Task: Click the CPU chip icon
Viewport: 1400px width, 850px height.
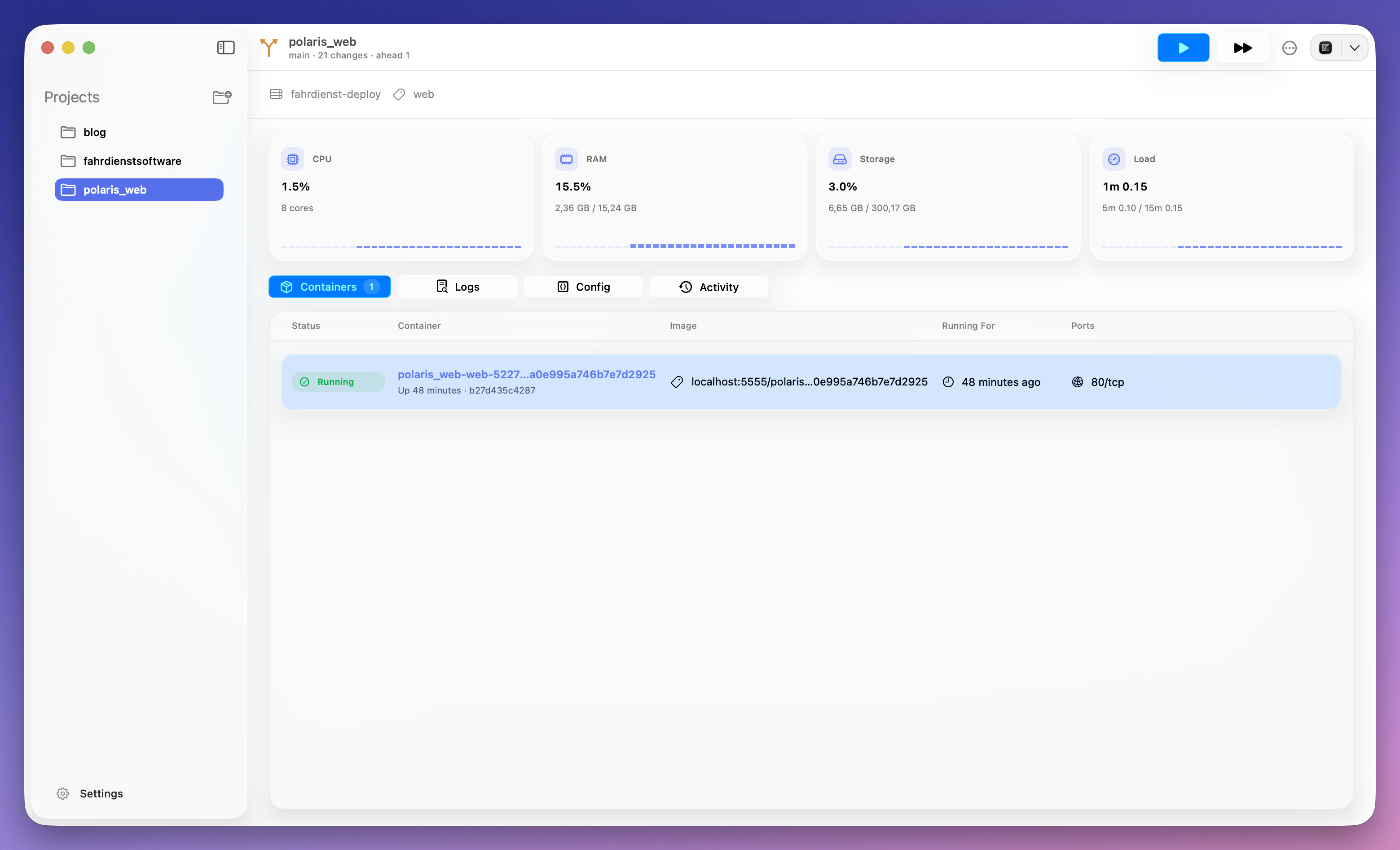Action: point(293,159)
